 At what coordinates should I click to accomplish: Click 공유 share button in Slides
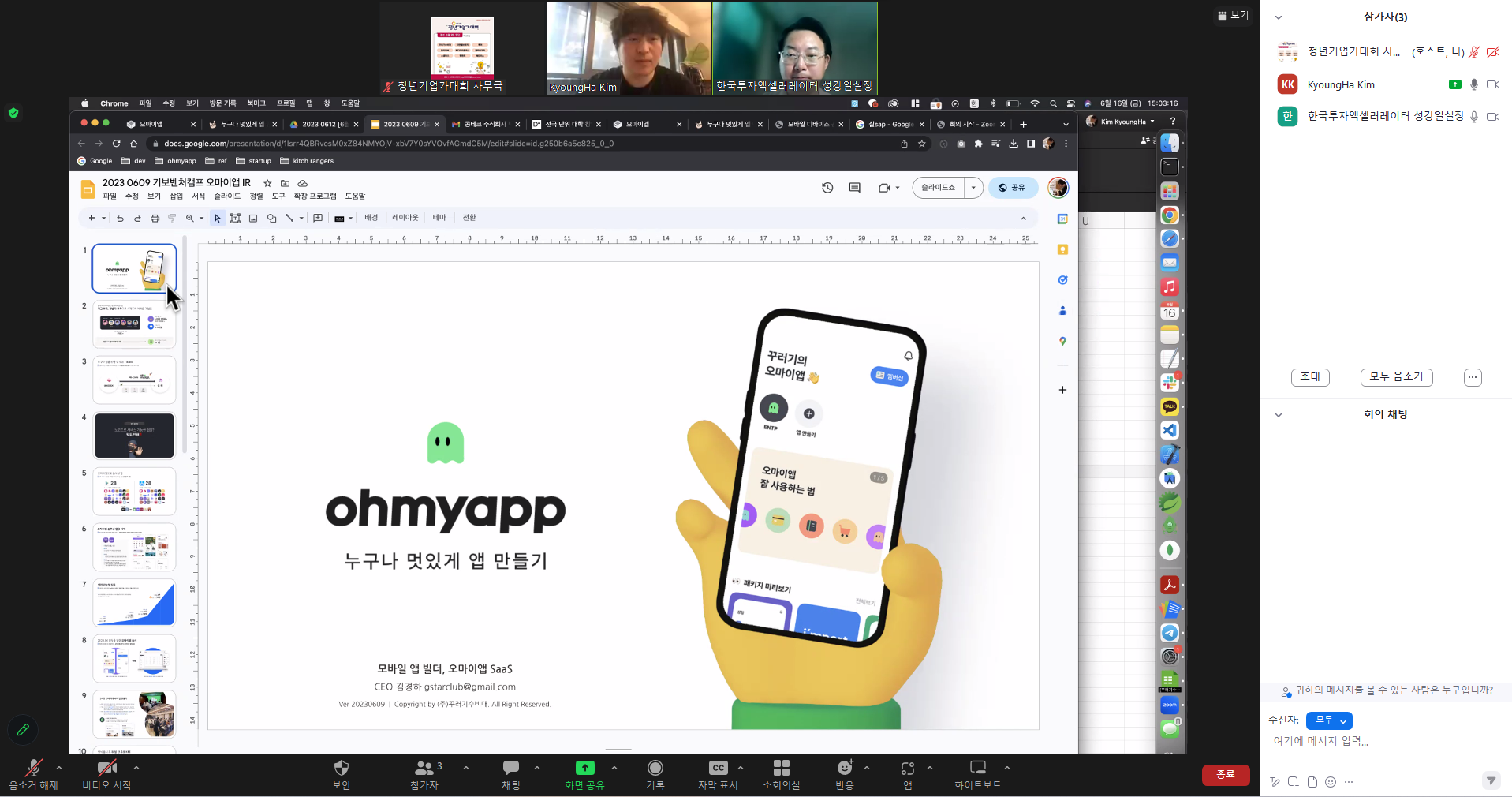[1012, 188]
